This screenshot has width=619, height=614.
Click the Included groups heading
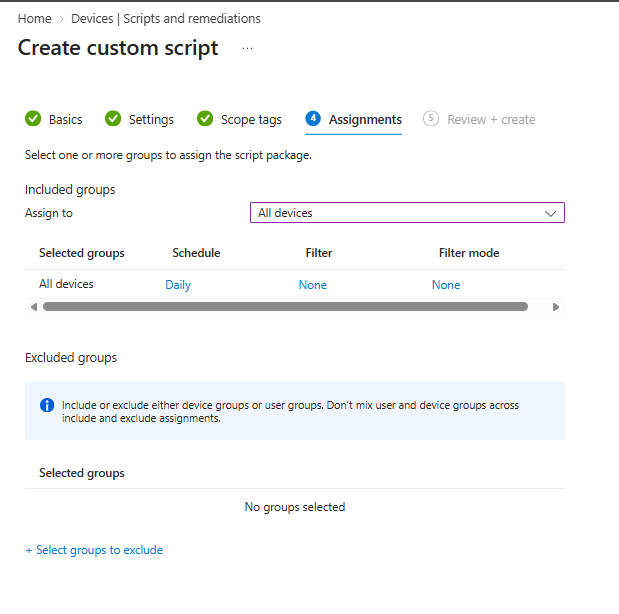tap(70, 190)
